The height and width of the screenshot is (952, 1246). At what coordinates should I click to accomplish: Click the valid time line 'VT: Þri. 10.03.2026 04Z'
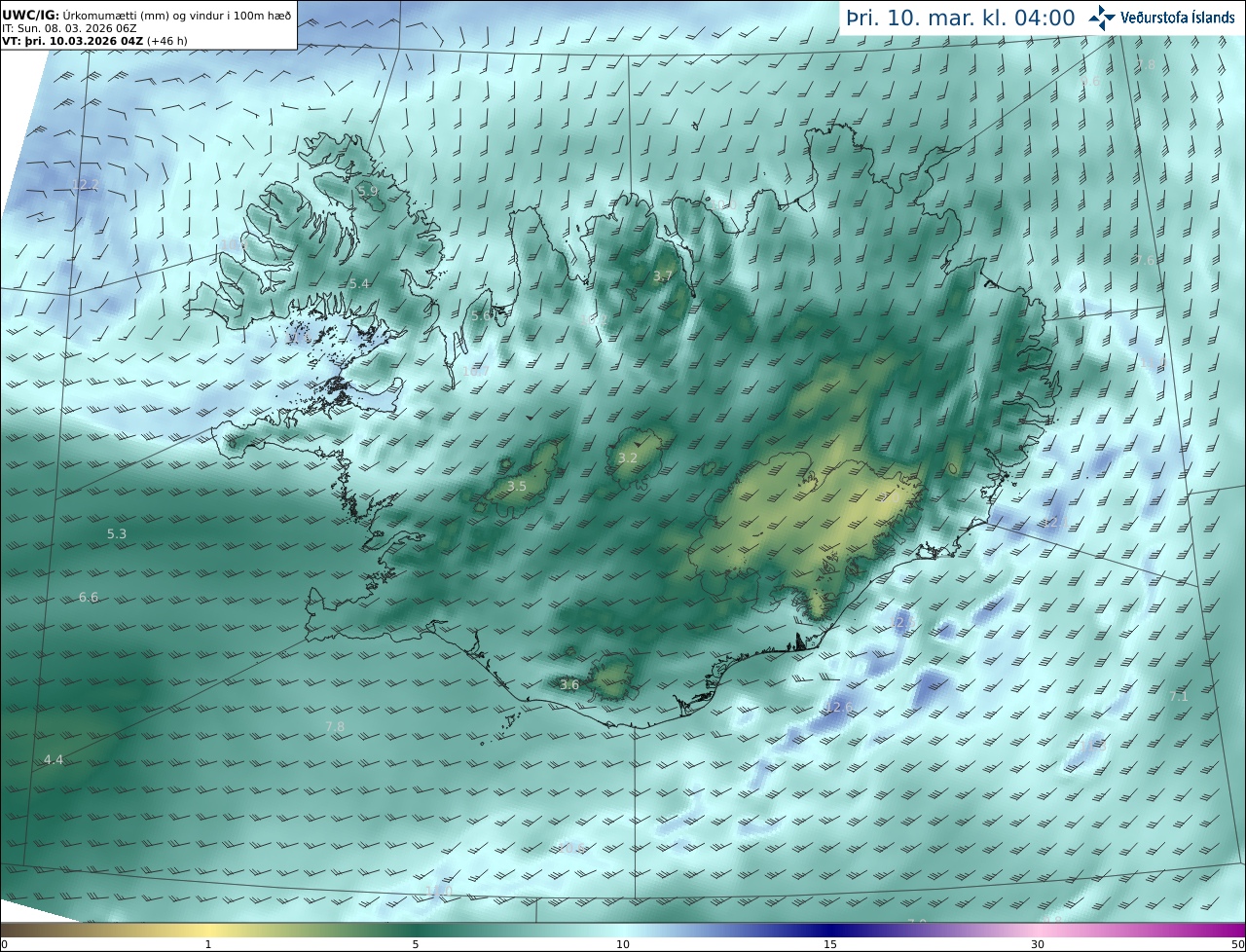coord(73,41)
